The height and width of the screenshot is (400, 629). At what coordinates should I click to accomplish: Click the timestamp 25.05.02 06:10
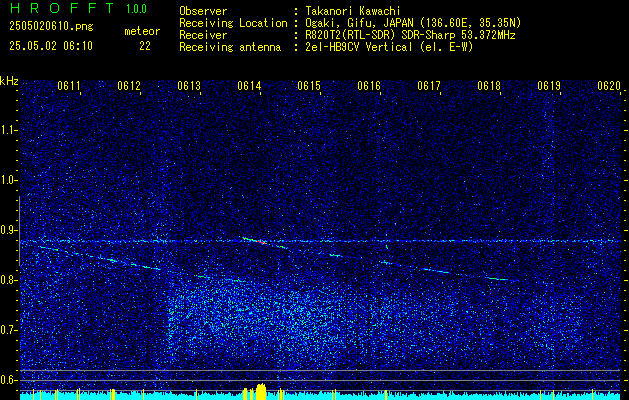(51, 46)
